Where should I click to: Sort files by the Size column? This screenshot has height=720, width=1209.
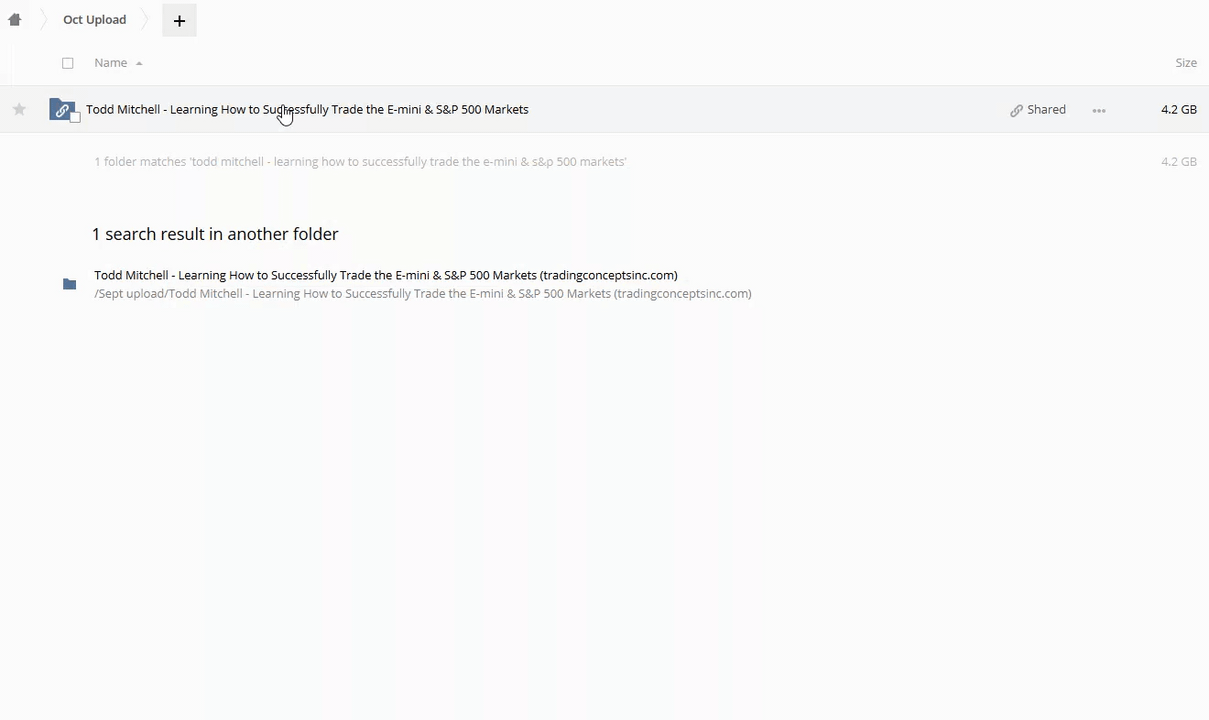click(x=1185, y=63)
